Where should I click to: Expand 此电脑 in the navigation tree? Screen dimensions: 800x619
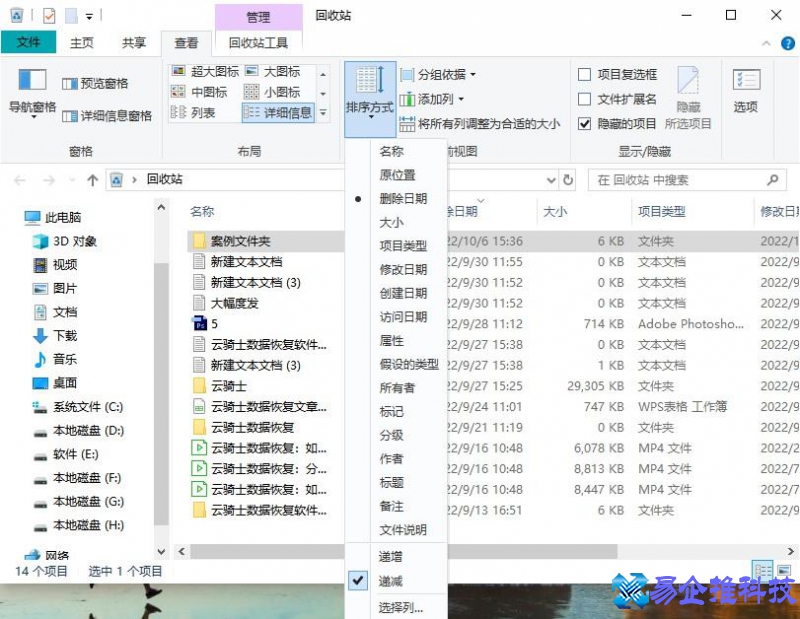[20, 217]
